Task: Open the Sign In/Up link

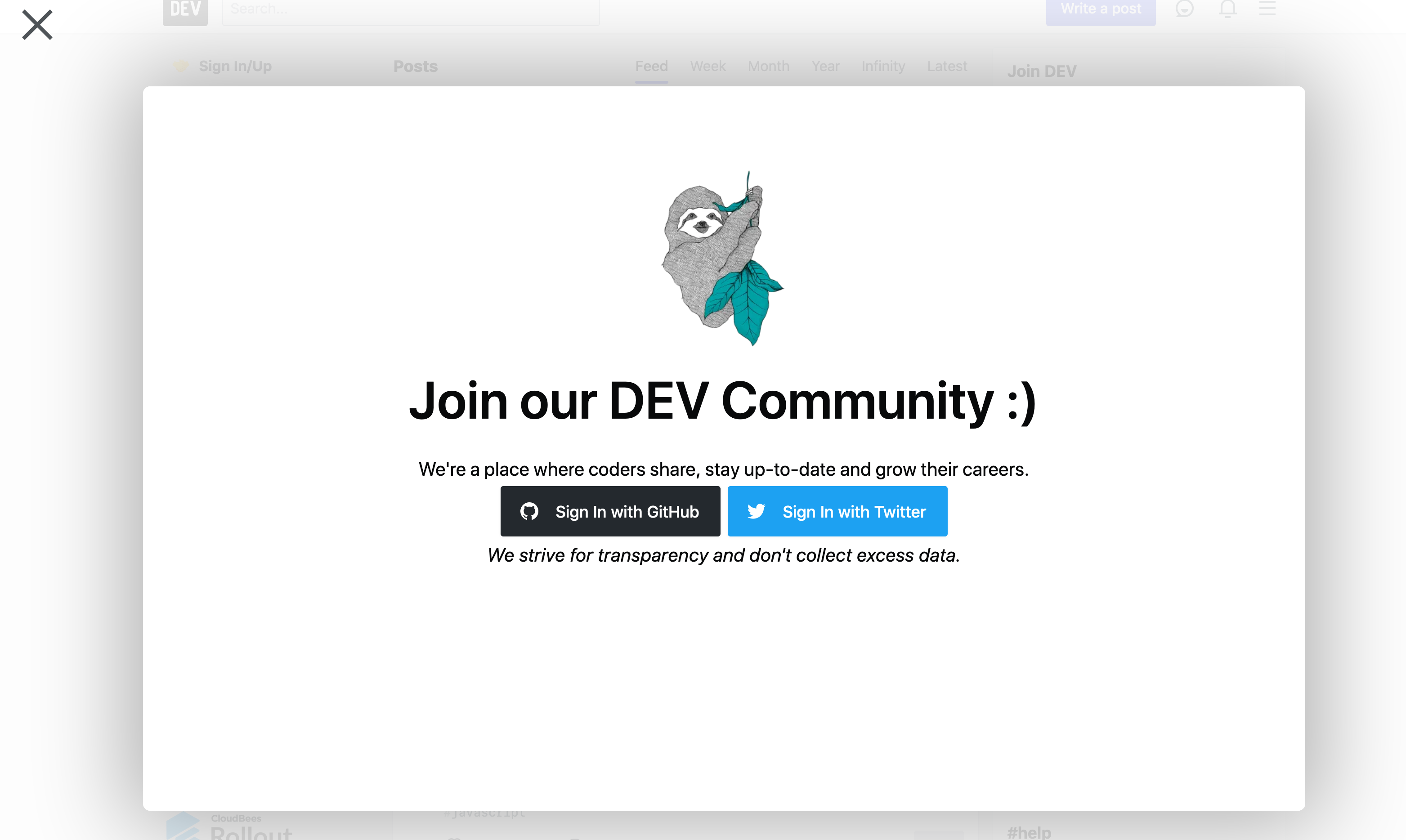Action: coord(235,66)
